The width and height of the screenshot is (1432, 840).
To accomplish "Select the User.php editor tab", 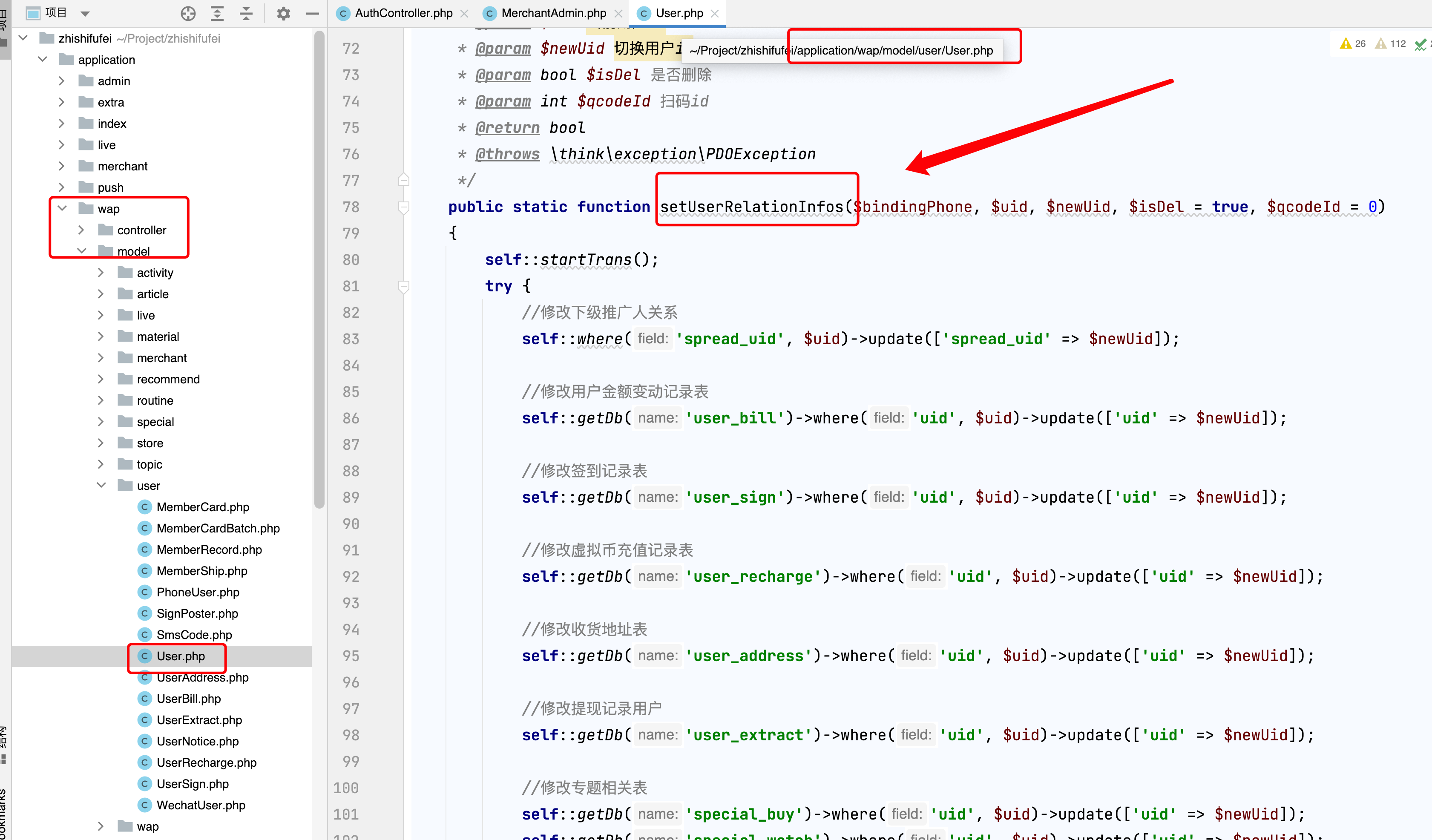I will tap(679, 13).
